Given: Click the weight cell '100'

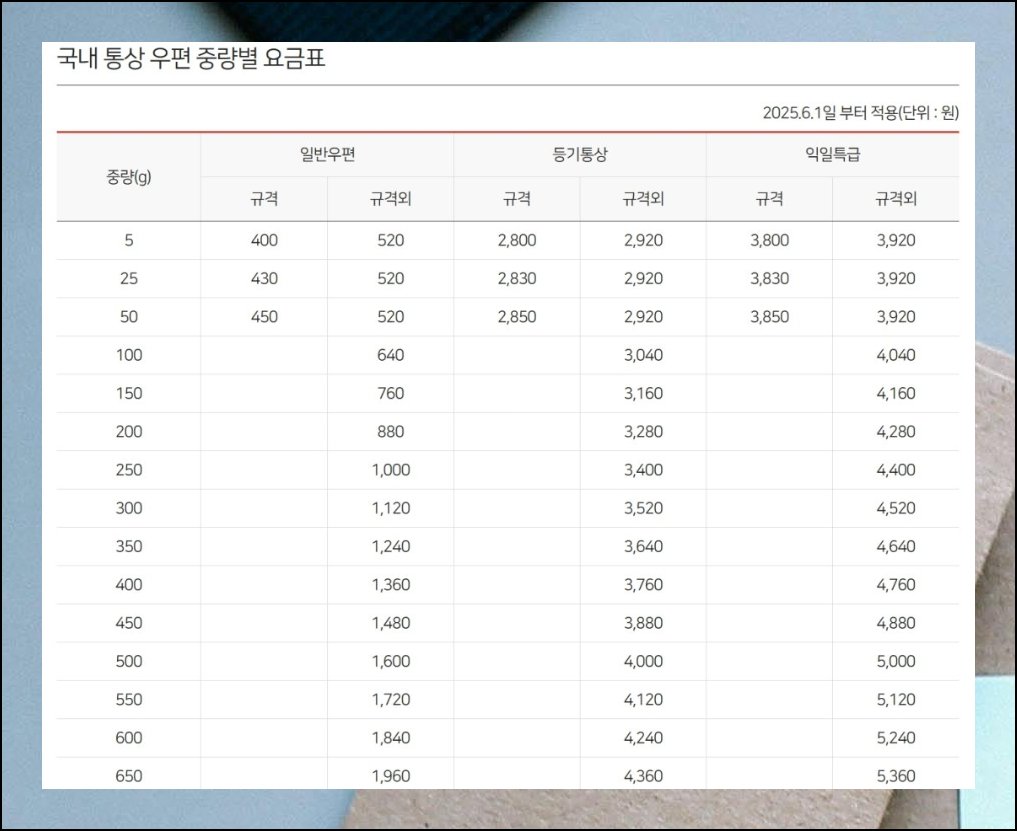Looking at the screenshot, I should [x=128, y=355].
